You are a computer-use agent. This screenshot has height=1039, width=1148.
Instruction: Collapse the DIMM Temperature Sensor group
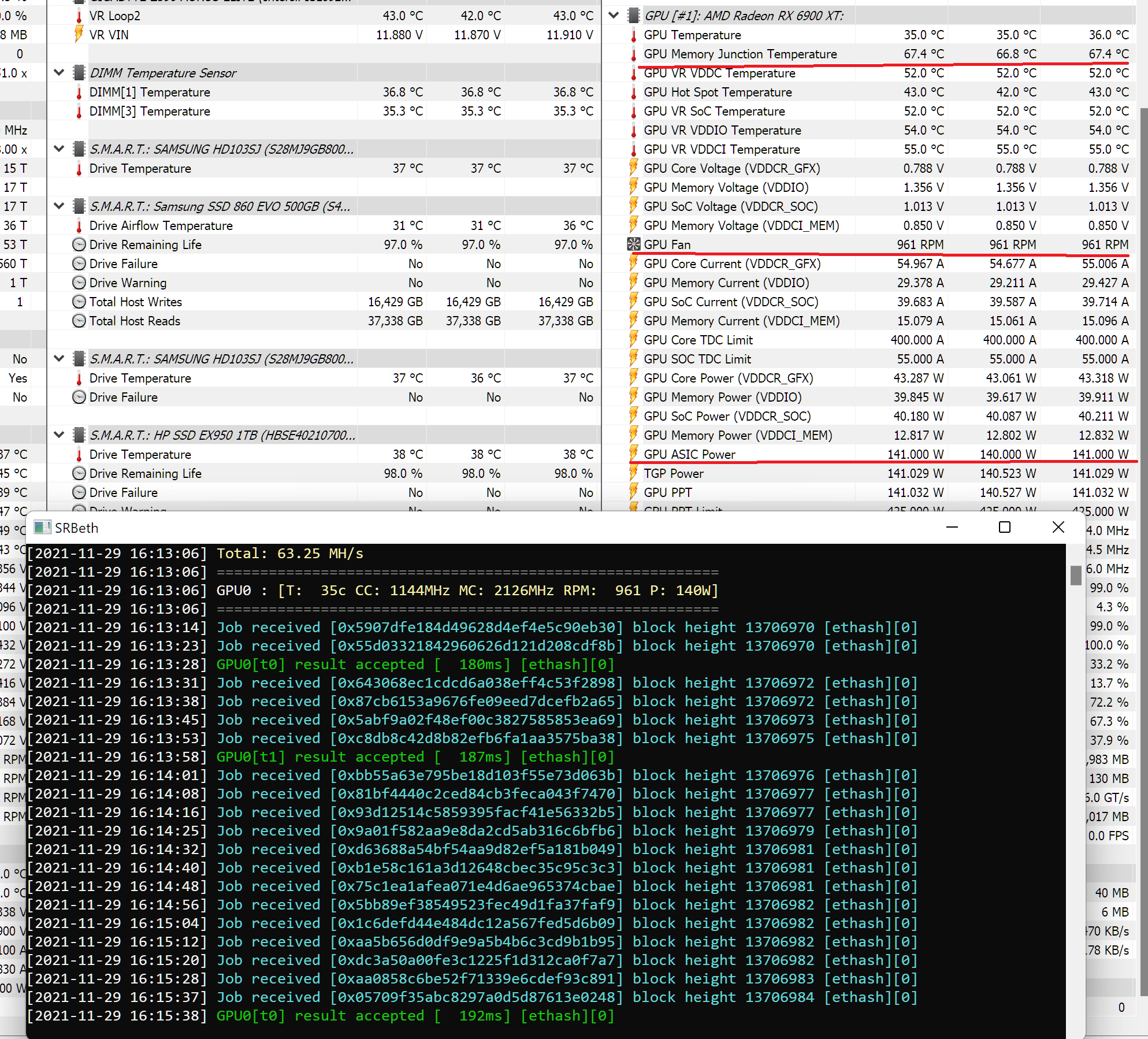[59, 73]
